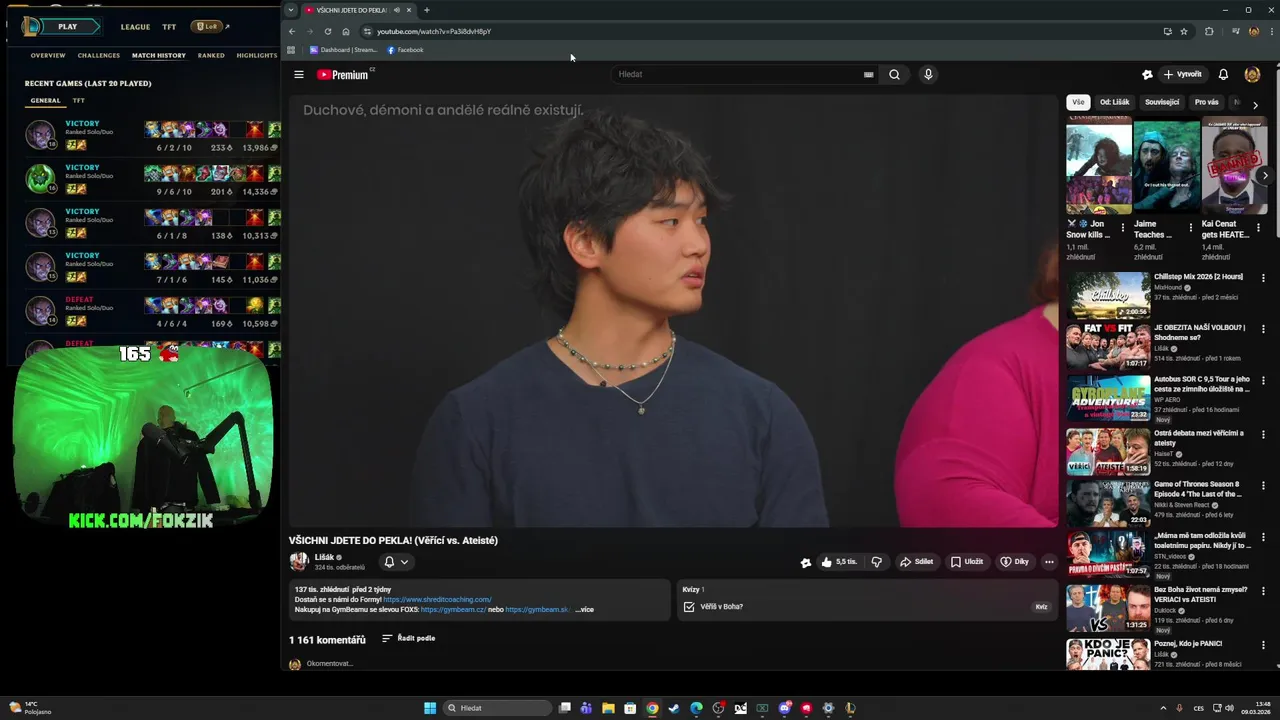1280x720 pixels.
Task: Select the 'Vše' filter chip
Action: pos(1078,102)
